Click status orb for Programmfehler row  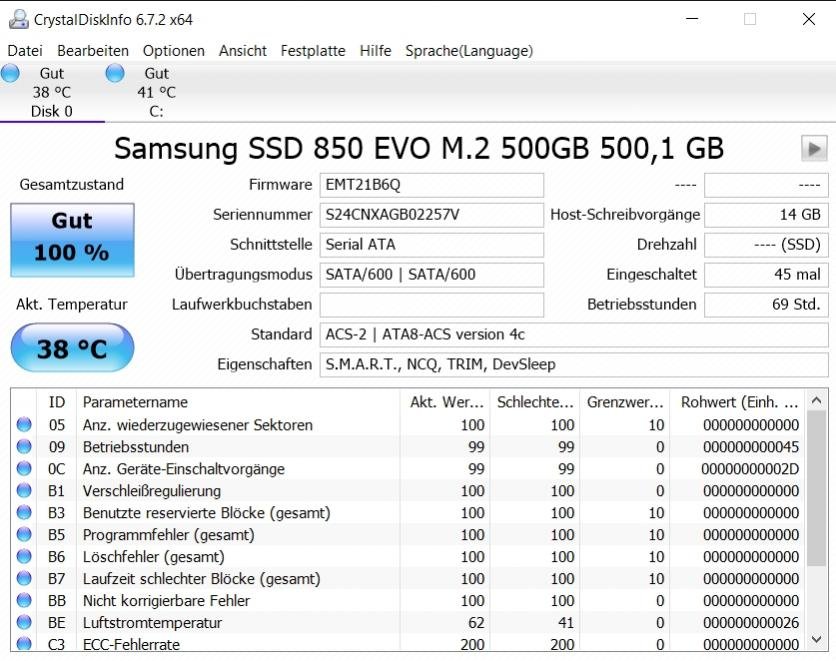(24, 534)
